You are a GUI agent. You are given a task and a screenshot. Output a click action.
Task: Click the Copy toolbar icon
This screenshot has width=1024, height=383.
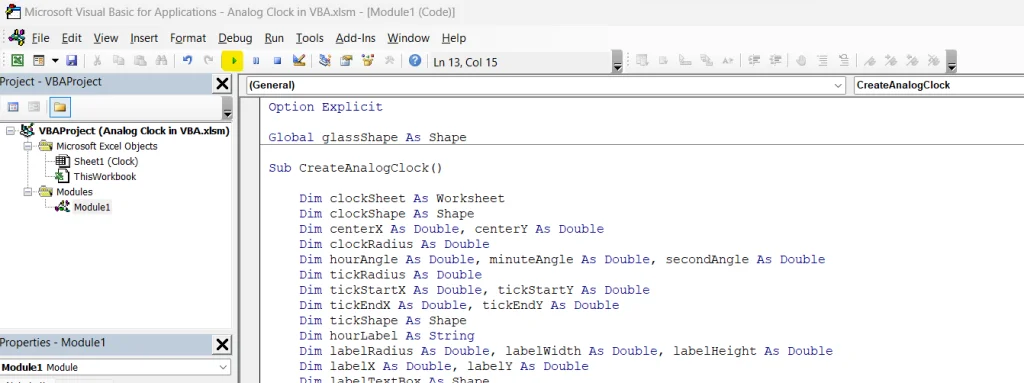(118, 61)
